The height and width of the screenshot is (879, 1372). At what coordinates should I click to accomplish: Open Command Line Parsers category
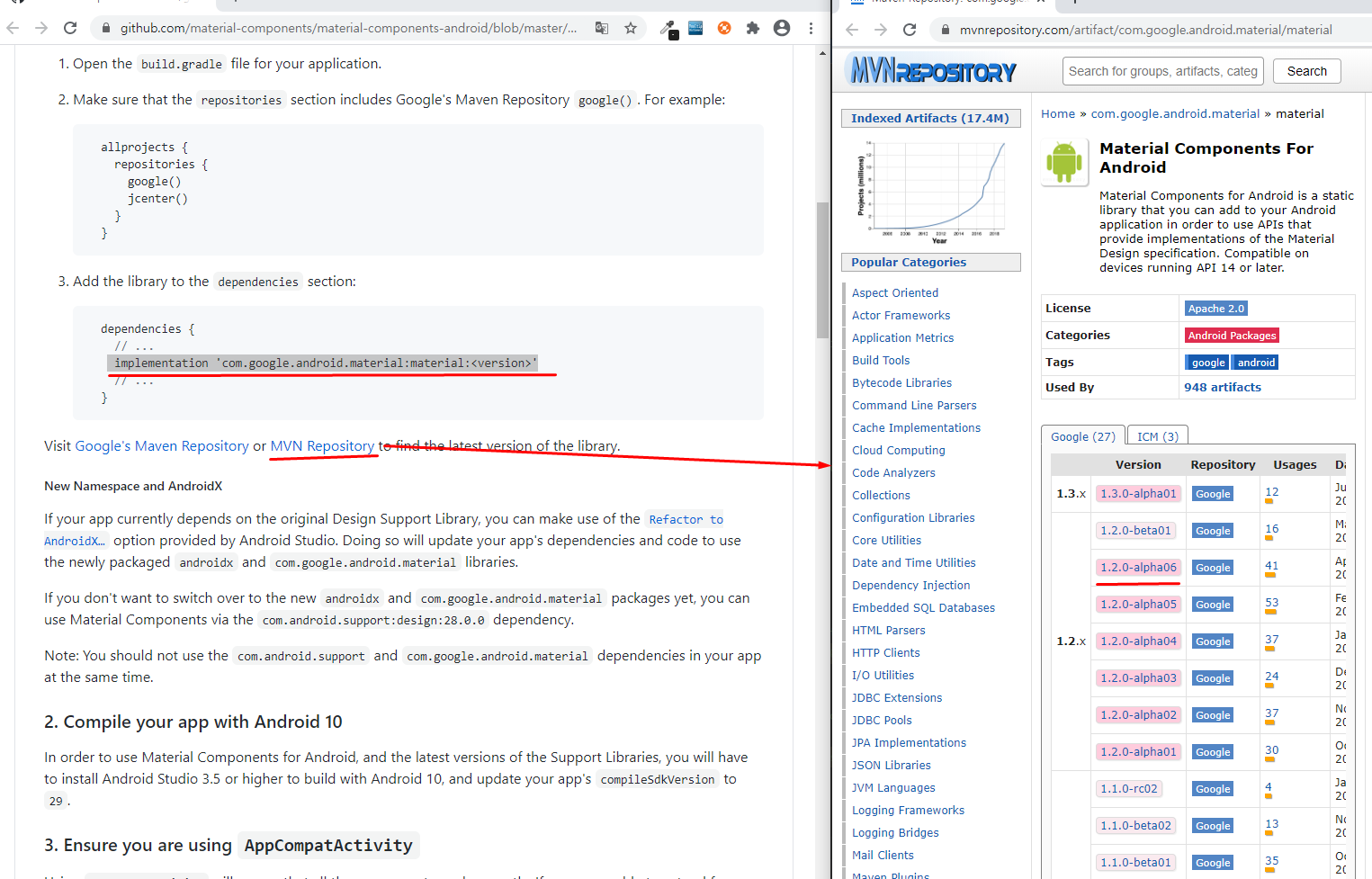tap(914, 406)
